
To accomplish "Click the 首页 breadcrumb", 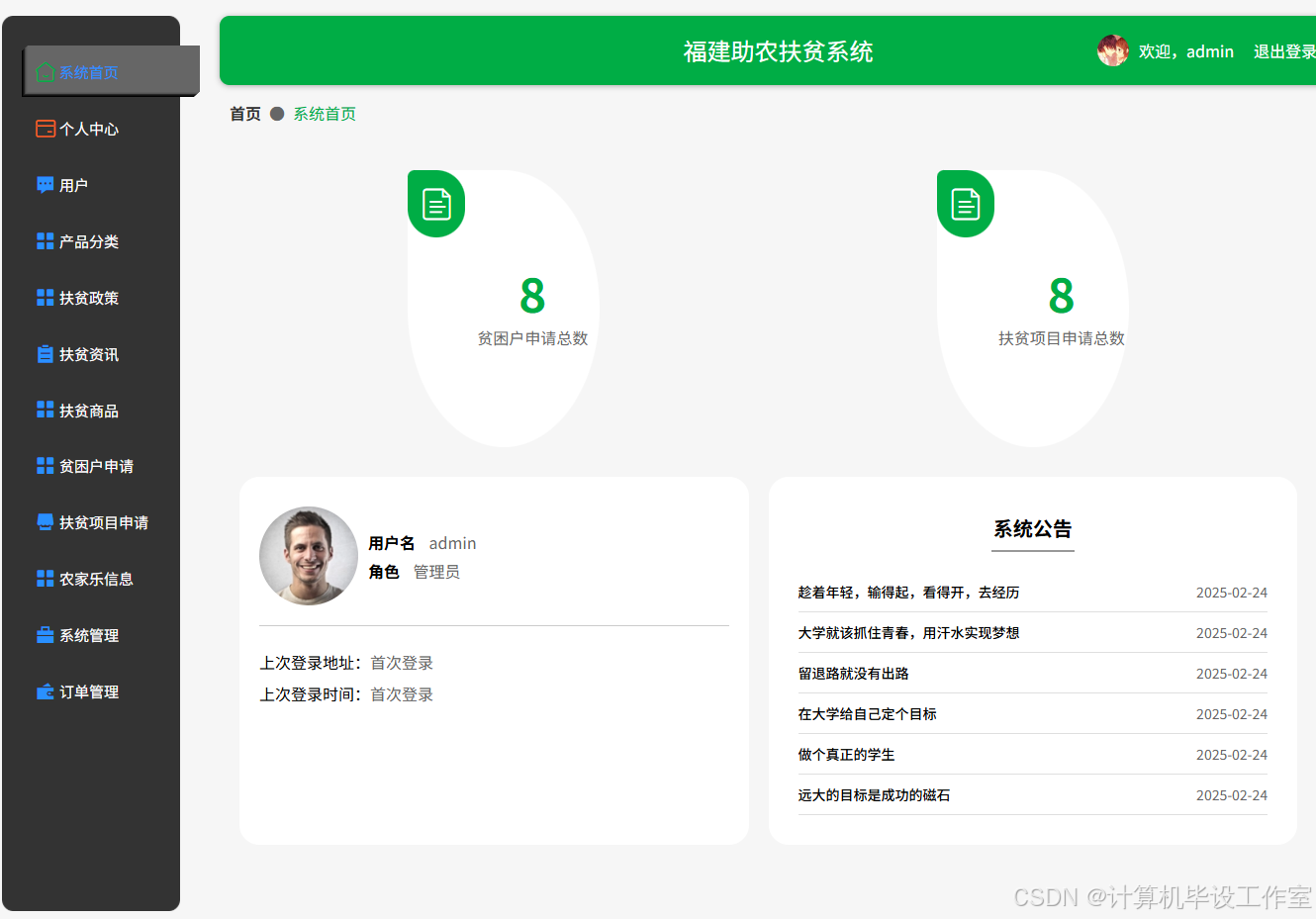I will pos(245,114).
